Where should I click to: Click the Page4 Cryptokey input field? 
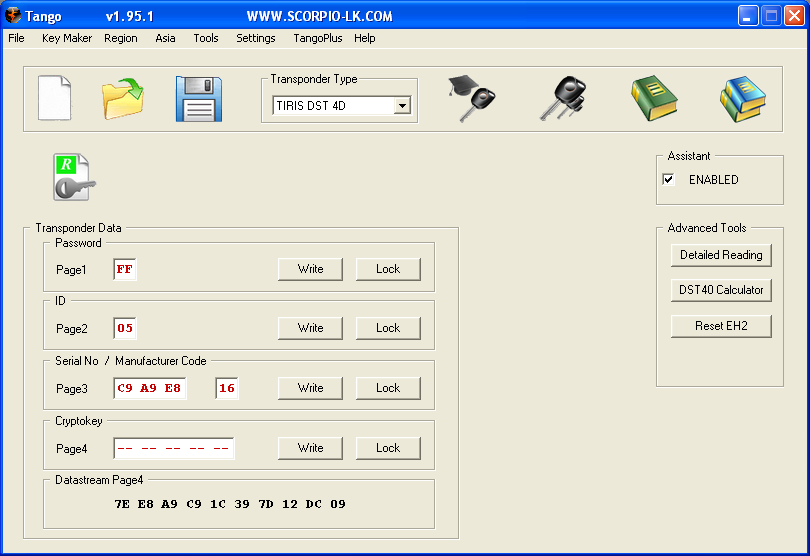173,448
